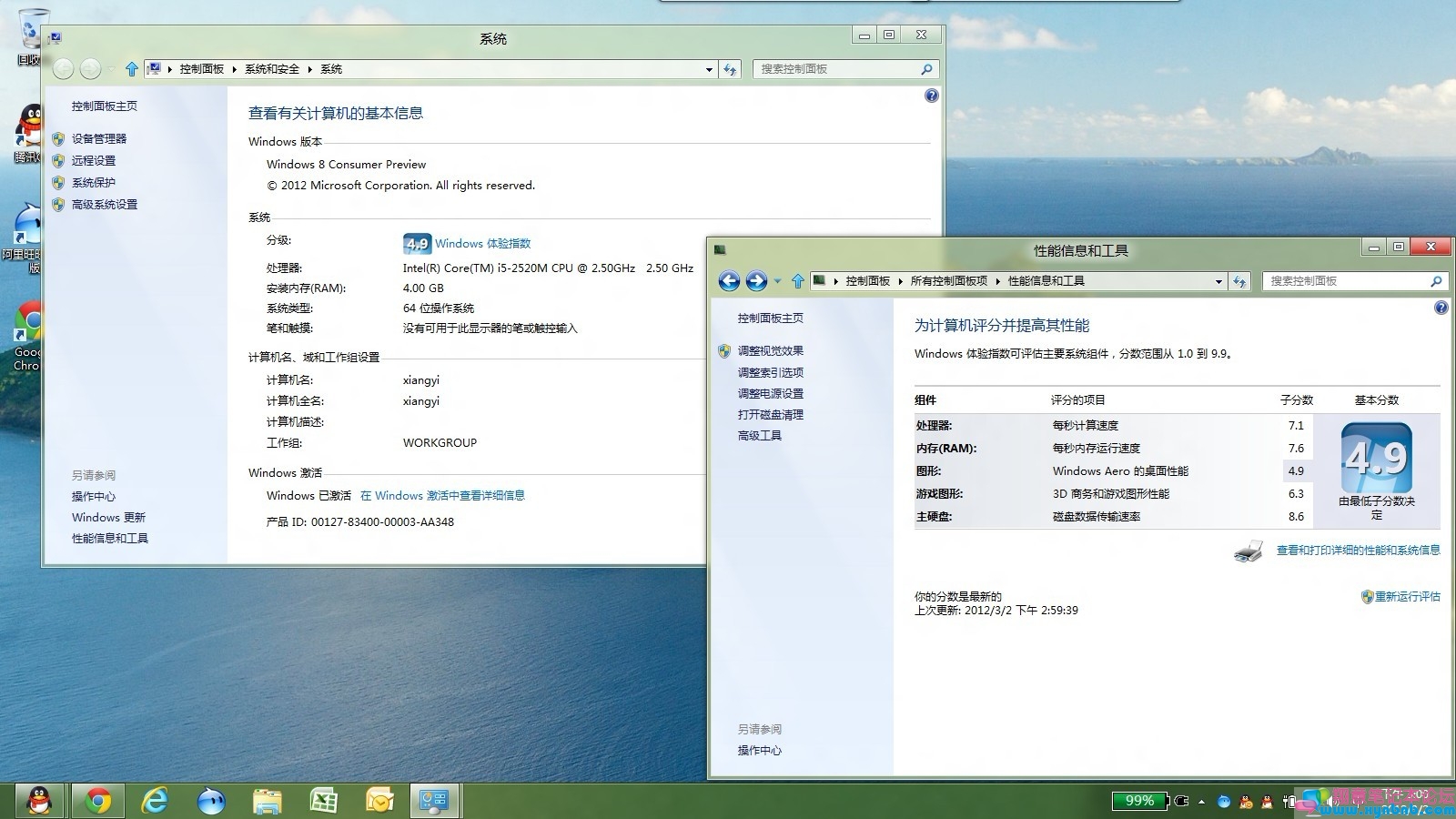Click search magnifier in System window
1456x819 pixels.
pyautogui.click(x=926, y=69)
